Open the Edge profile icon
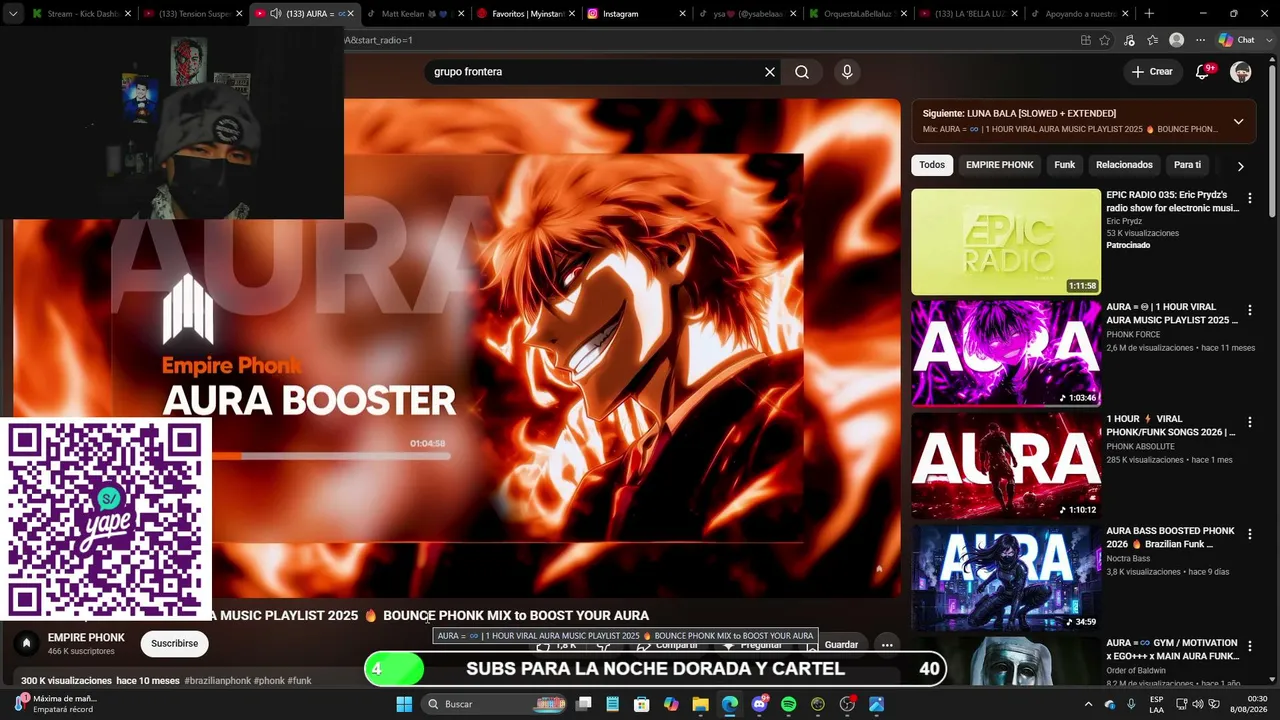This screenshot has height=720, width=1280. [1177, 40]
